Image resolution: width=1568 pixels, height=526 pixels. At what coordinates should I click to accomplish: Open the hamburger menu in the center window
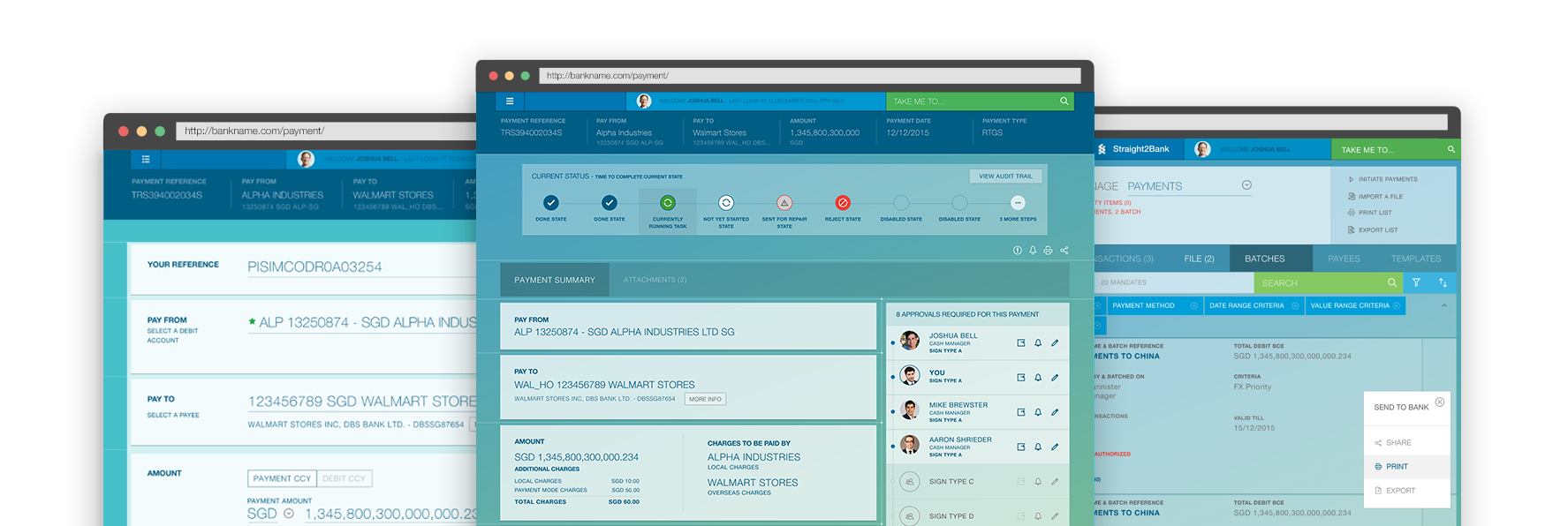509,101
